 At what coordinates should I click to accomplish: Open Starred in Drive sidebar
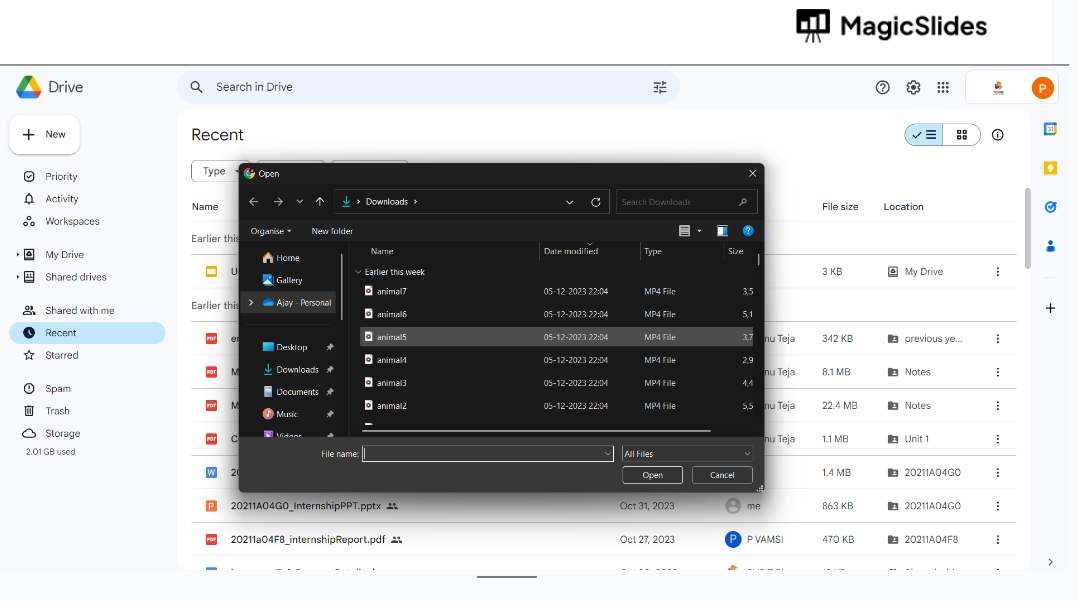coord(62,356)
